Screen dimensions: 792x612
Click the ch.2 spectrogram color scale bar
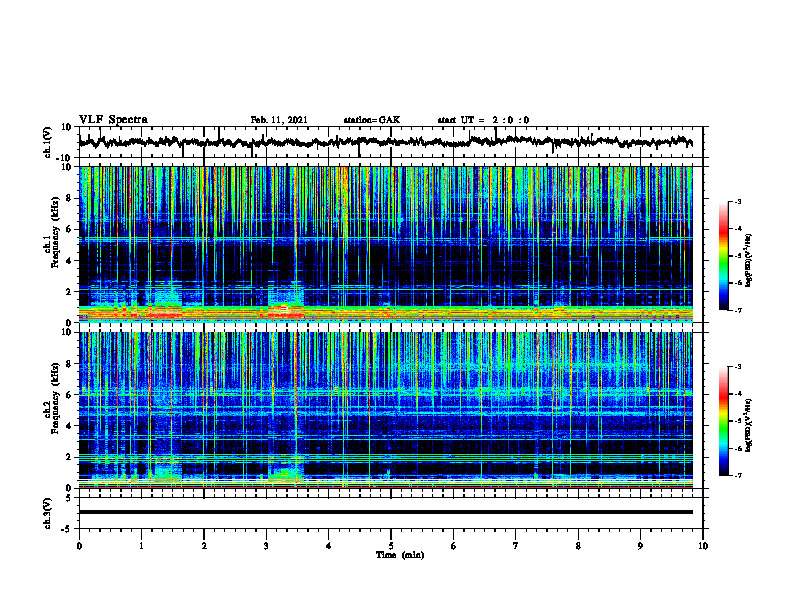tap(724, 421)
